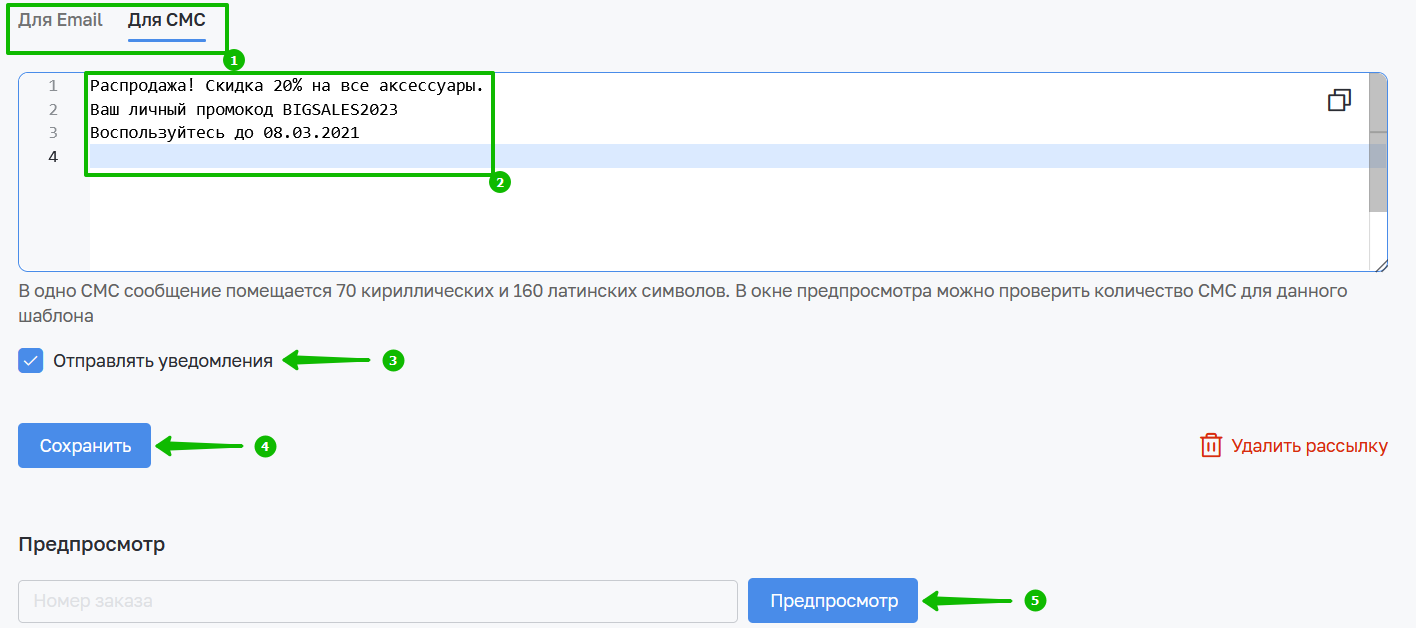Image resolution: width=1416 pixels, height=628 pixels.
Task: Click the blue Предпросмотр button
Action: tap(833, 601)
